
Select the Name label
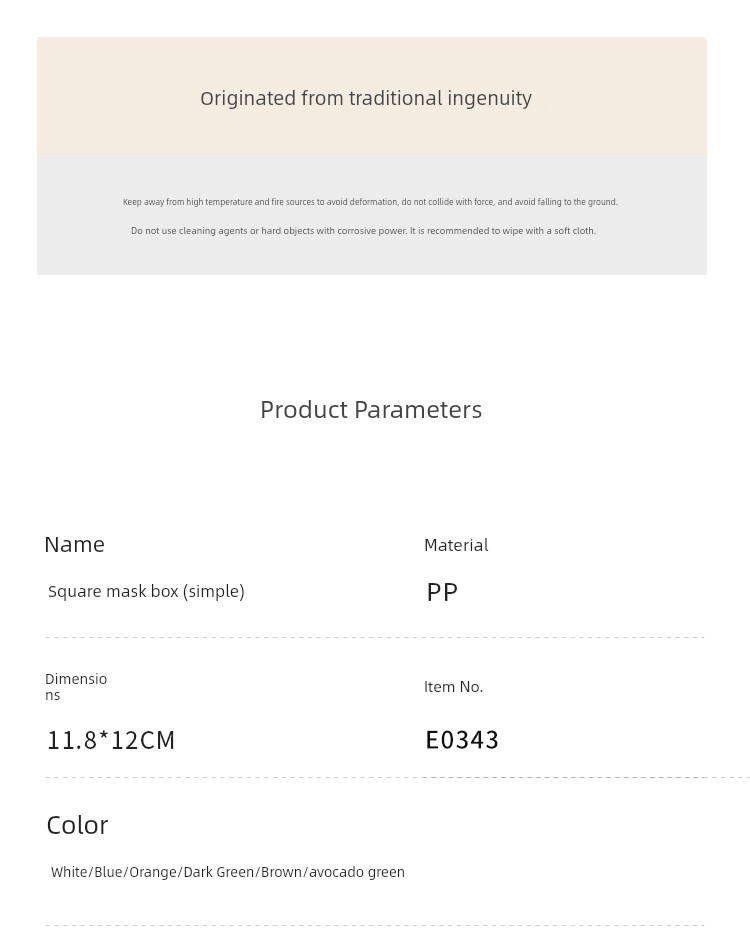tap(75, 544)
